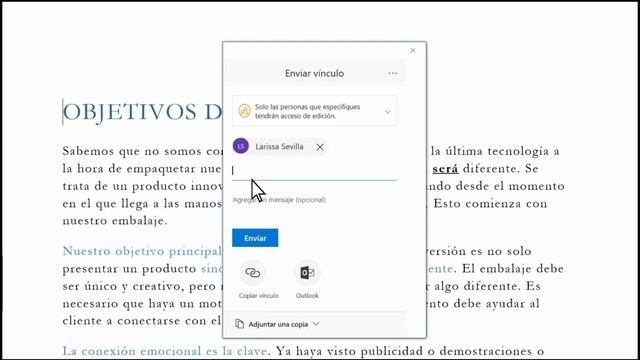
Task: Click 'nuestro embalaje.' text in document
Action: click(x=115, y=221)
